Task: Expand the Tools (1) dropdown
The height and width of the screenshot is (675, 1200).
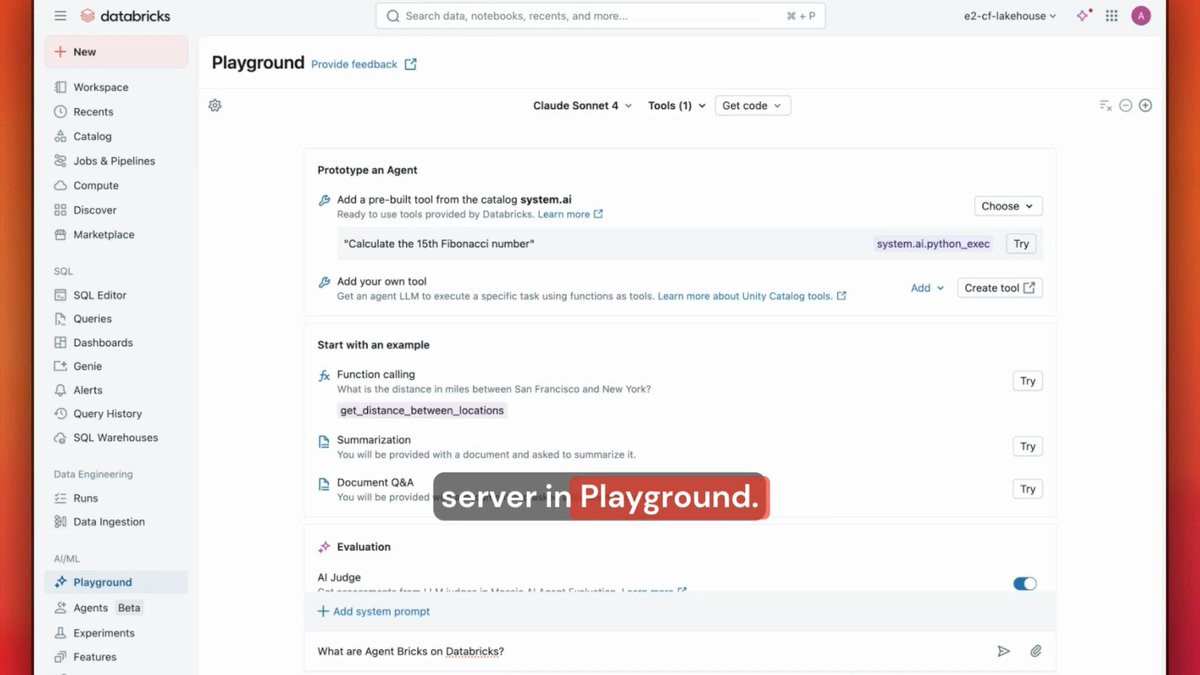Action: (x=677, y=105)
